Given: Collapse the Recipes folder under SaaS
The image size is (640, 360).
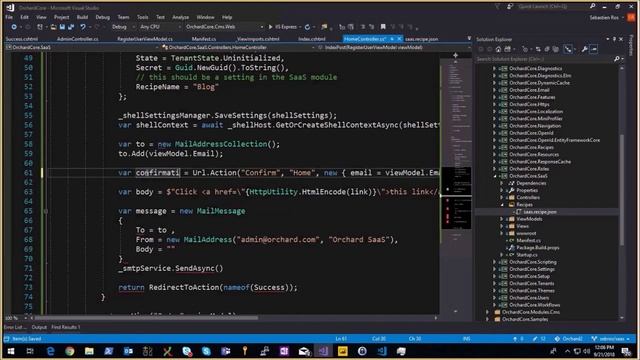Looking at the screenshot, I should (502, 204).
